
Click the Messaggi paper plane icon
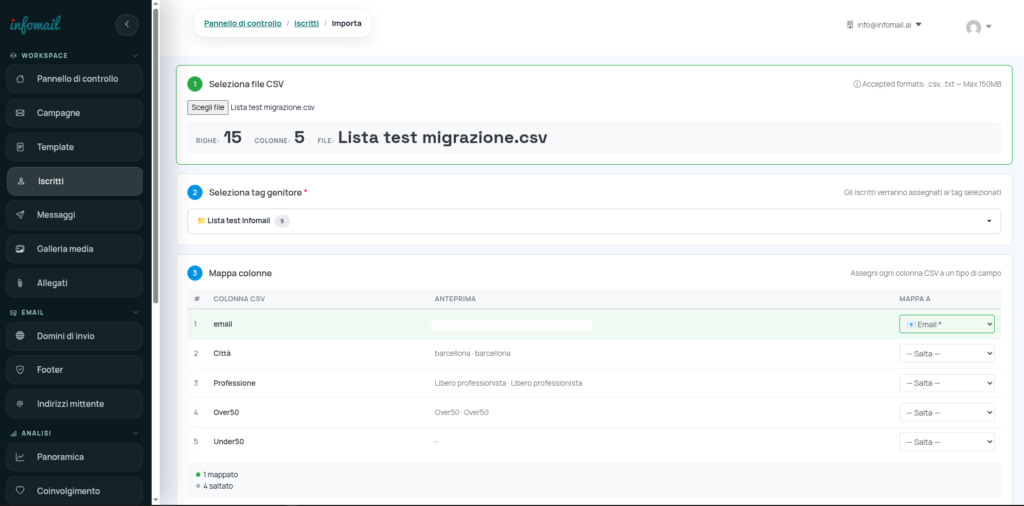coord(21,215)
